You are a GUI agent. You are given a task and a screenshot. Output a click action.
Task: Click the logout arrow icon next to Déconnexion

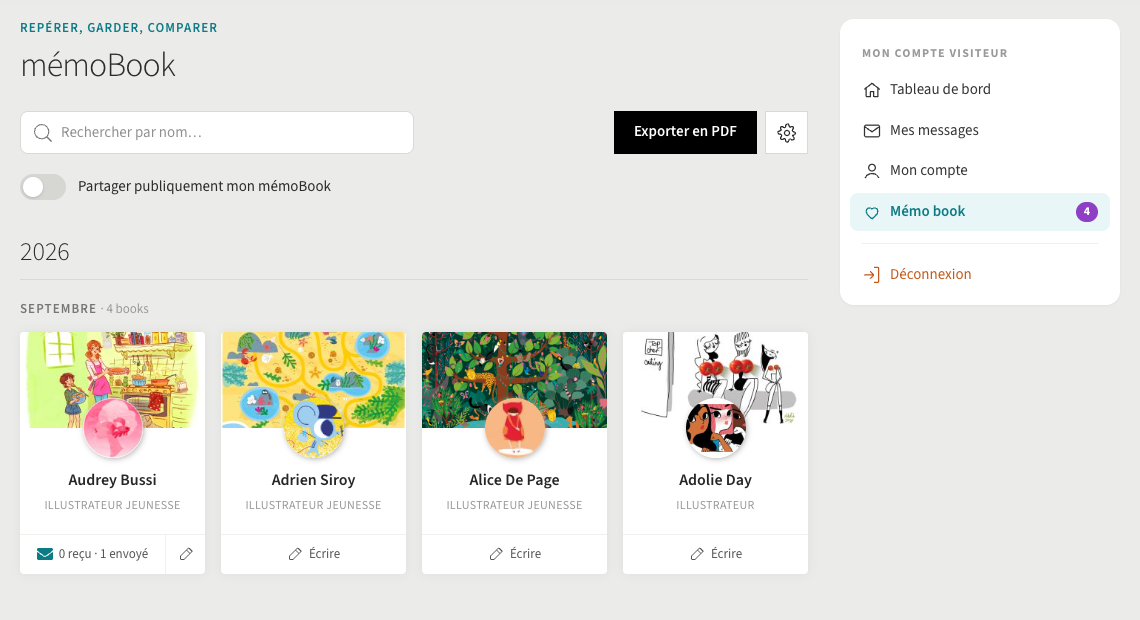[x=871, y=275]
